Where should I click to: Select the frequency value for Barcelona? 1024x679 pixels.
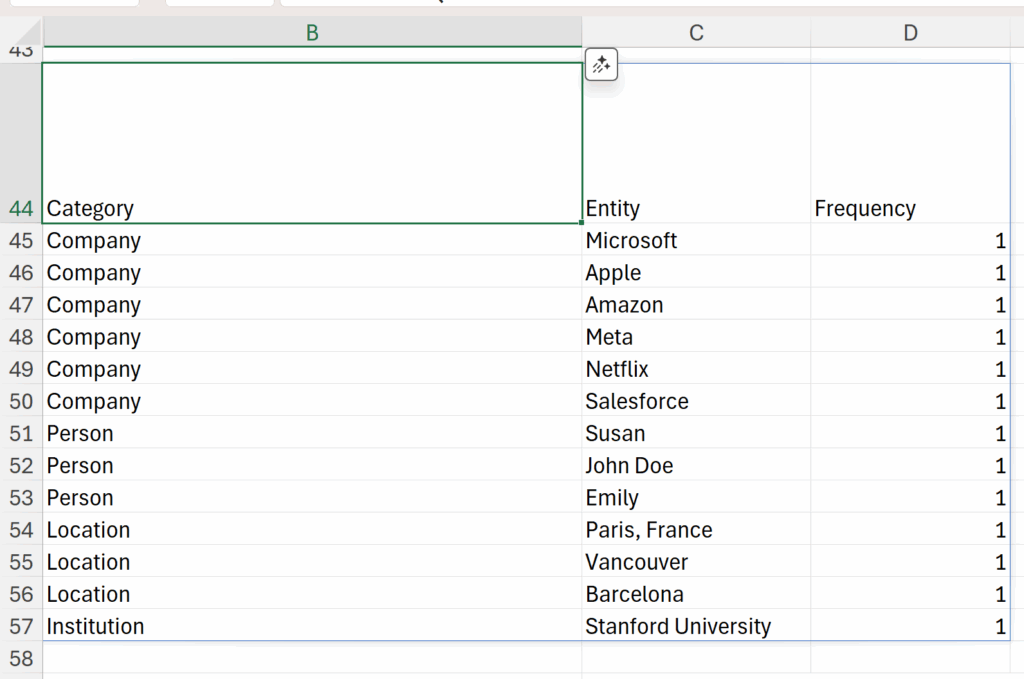click(x=910, y=594)
